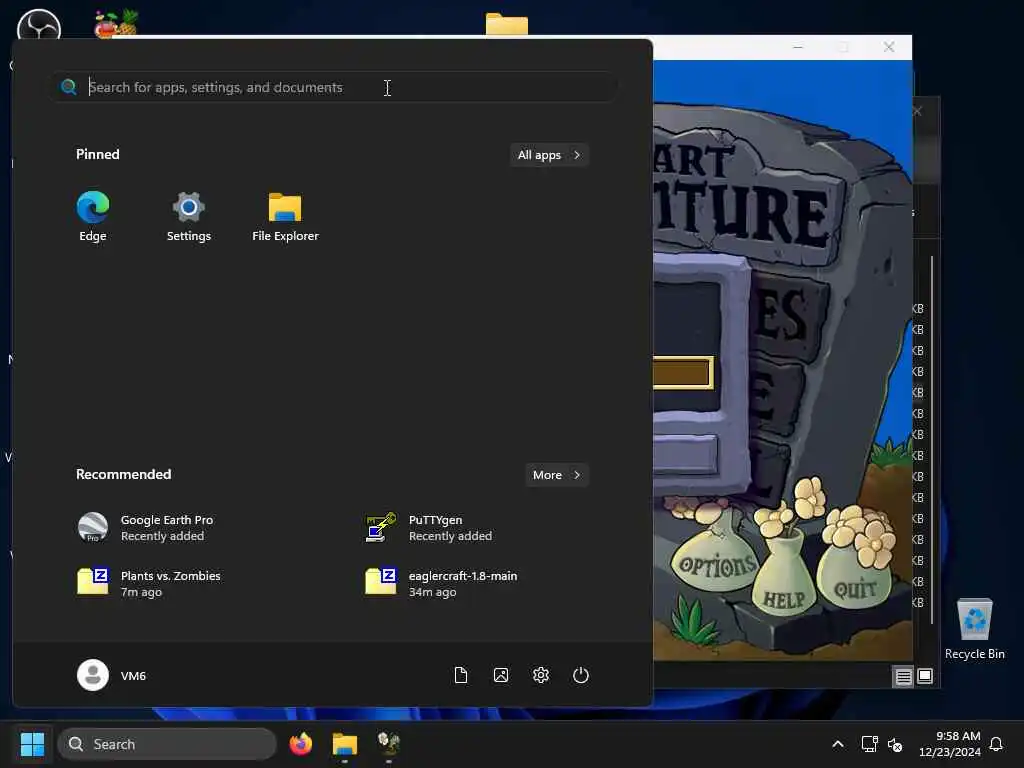Open the notifications bell icon
The image size is (1024, 768).
[x=996, y=744]
